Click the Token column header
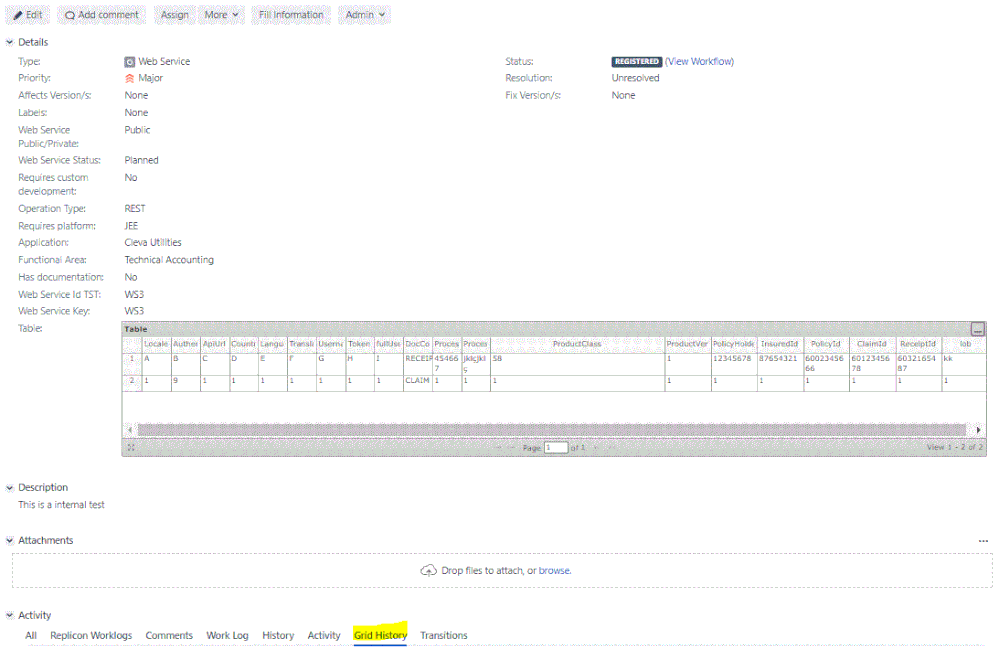This screenshot has height=649, width=999. (x=359, y=345)
